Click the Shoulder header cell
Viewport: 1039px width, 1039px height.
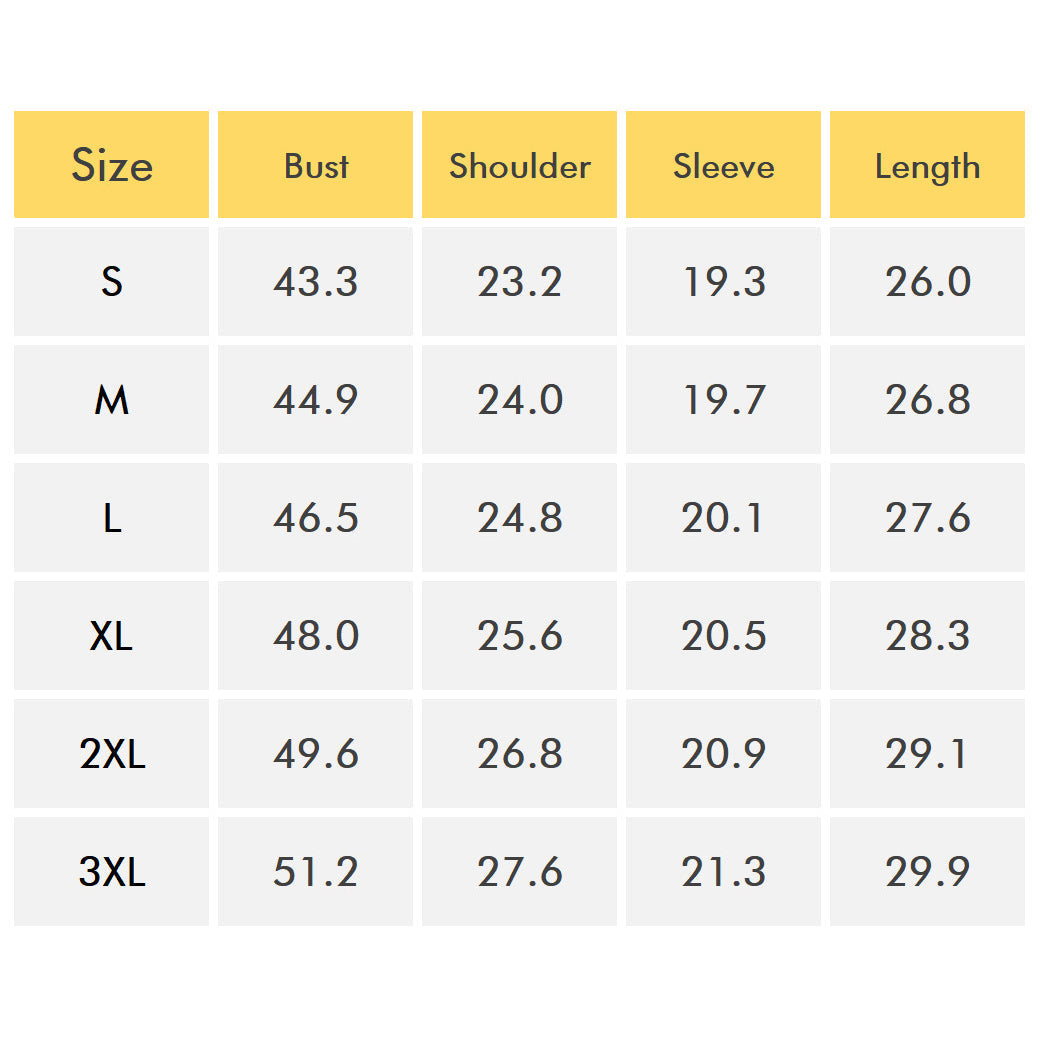point(520,164)
